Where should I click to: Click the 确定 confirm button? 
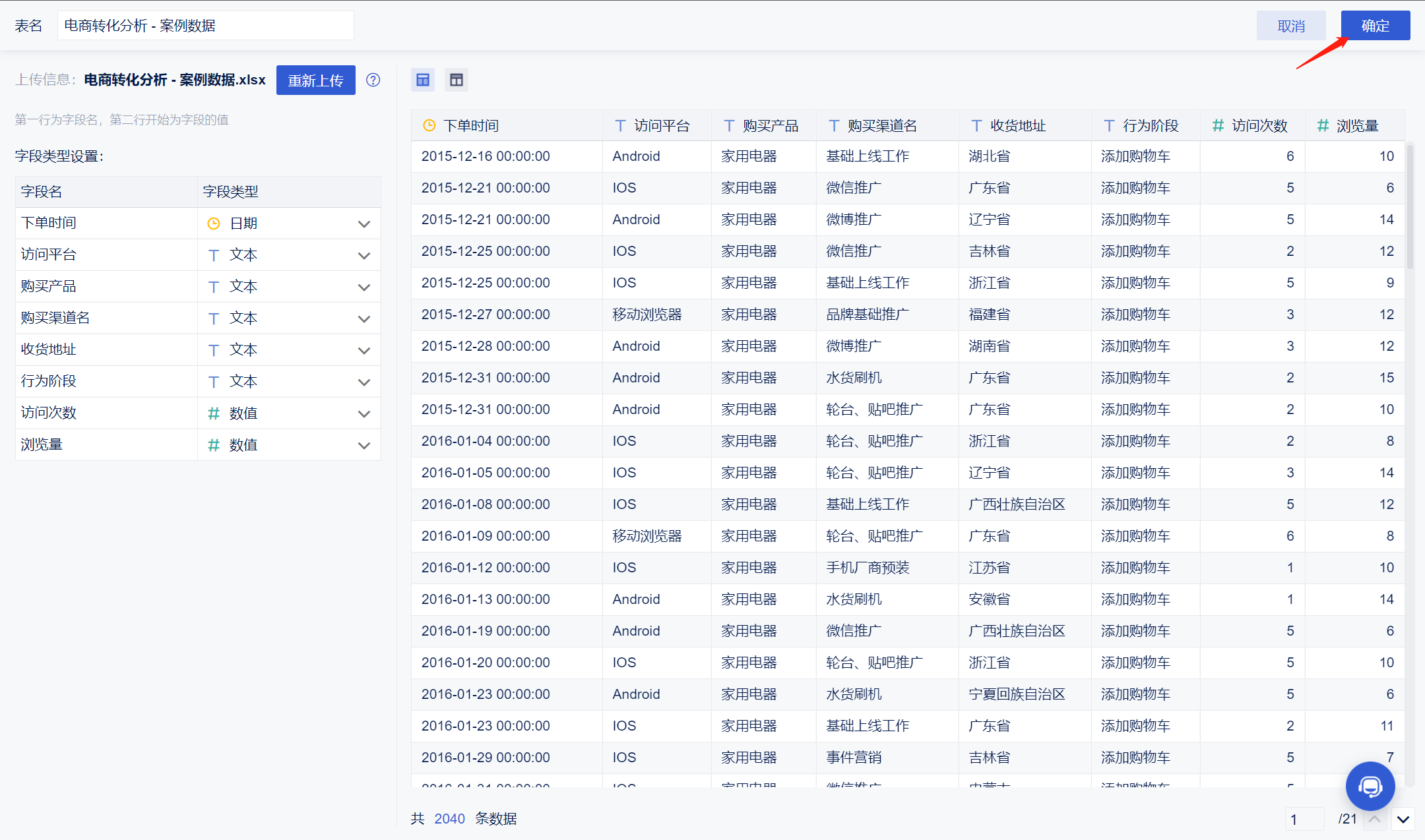click(x=1375, y=26)
